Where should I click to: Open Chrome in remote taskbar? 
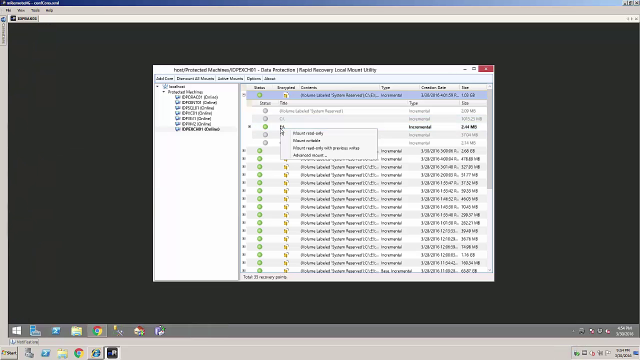[97, 331]
